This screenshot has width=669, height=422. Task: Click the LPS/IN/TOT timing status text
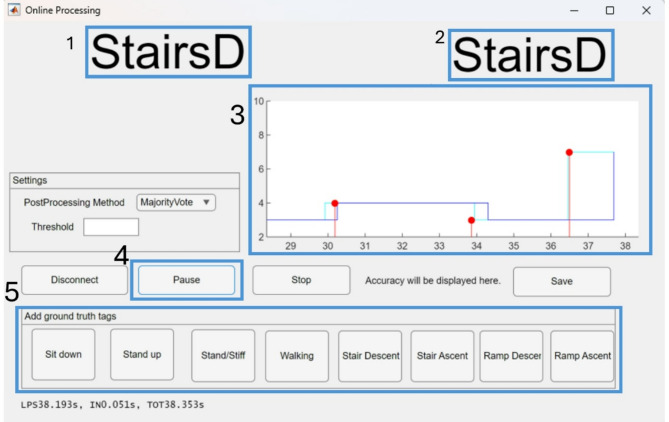(112, 405)
